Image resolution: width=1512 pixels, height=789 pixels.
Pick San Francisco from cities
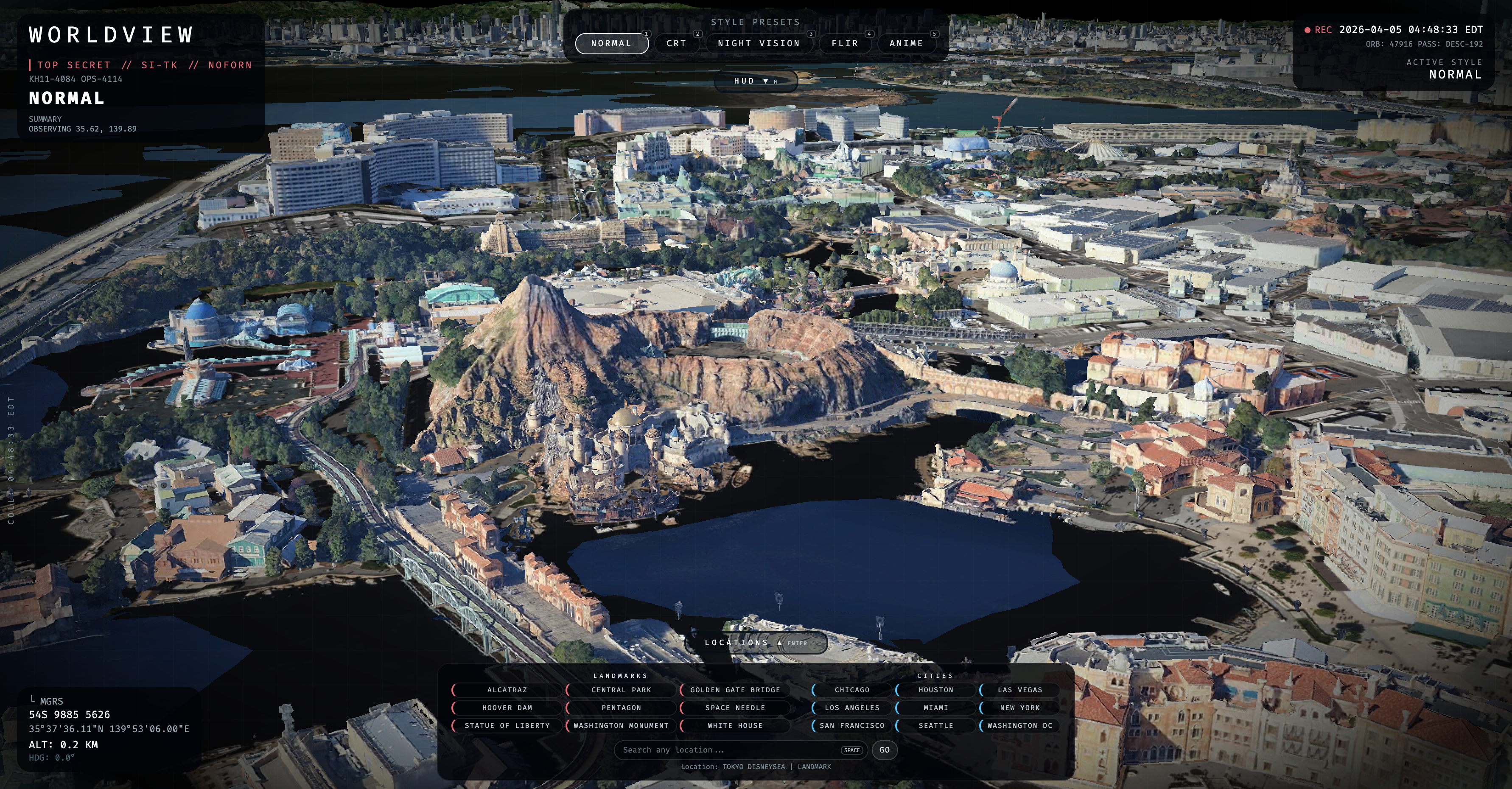click(x=852, y=726)
